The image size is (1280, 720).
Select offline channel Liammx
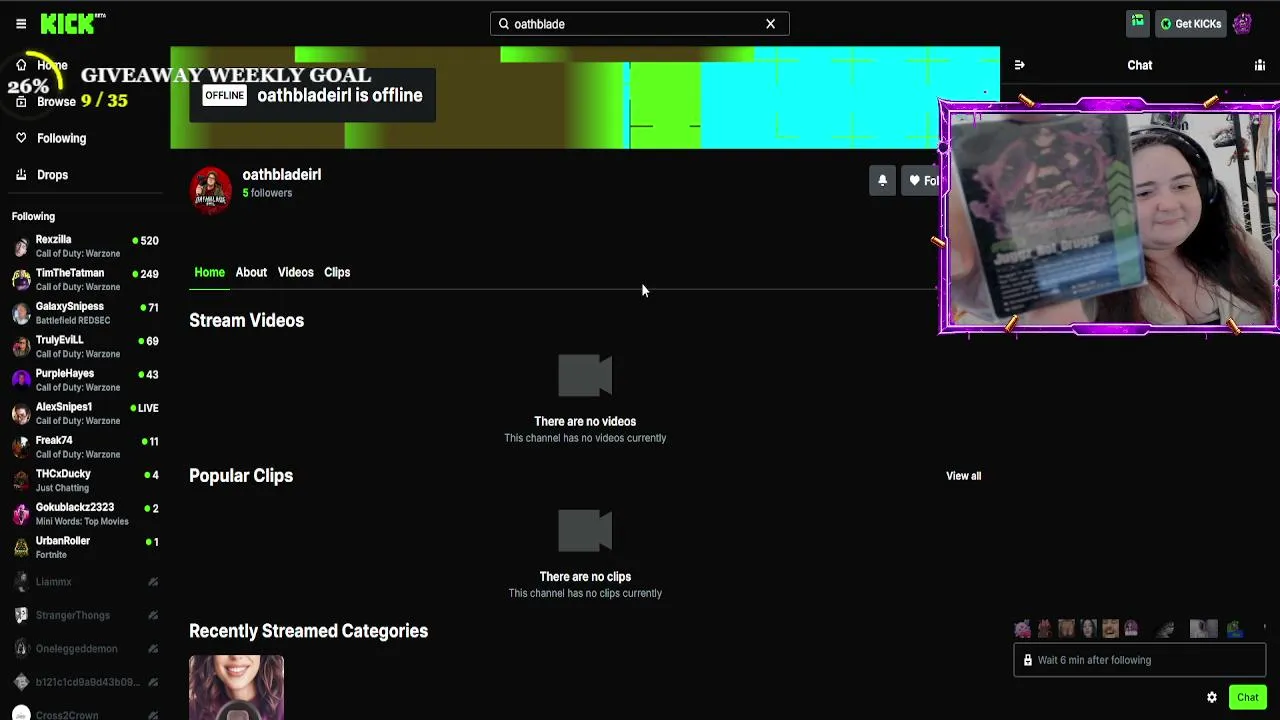(85, 582)
